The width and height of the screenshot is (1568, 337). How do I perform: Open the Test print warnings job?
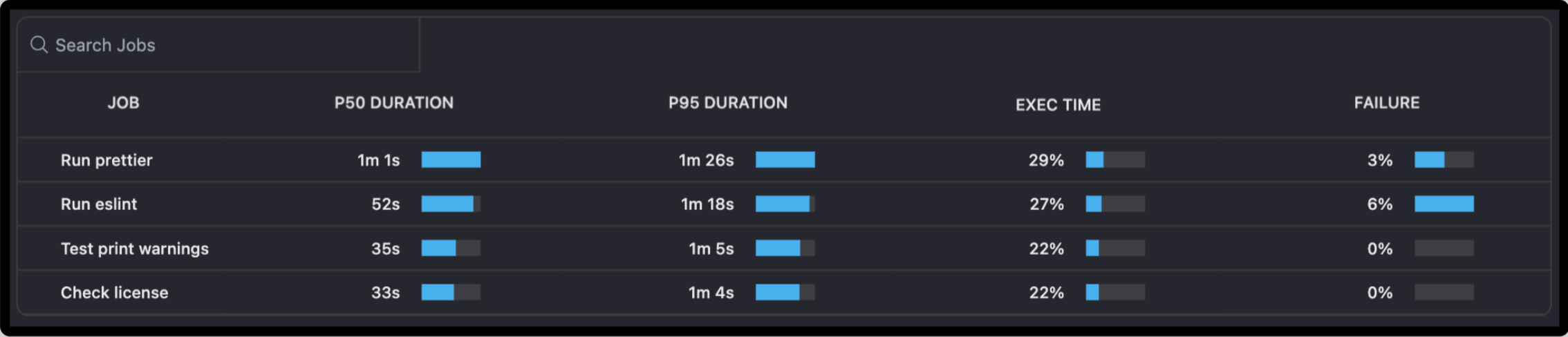click(x=135, y=249)
